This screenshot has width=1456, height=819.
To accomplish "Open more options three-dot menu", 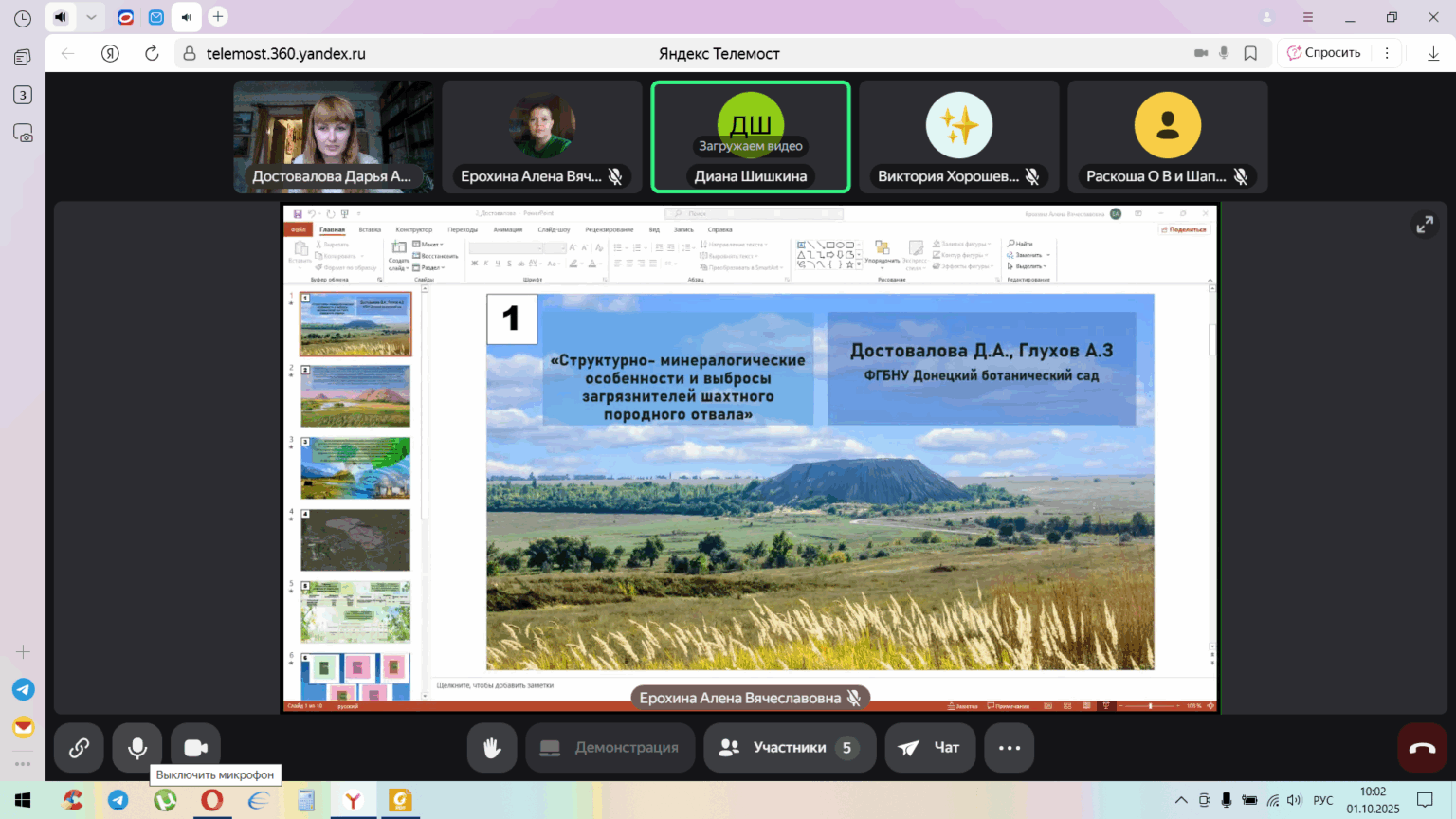I will (x=1009, y=748).
